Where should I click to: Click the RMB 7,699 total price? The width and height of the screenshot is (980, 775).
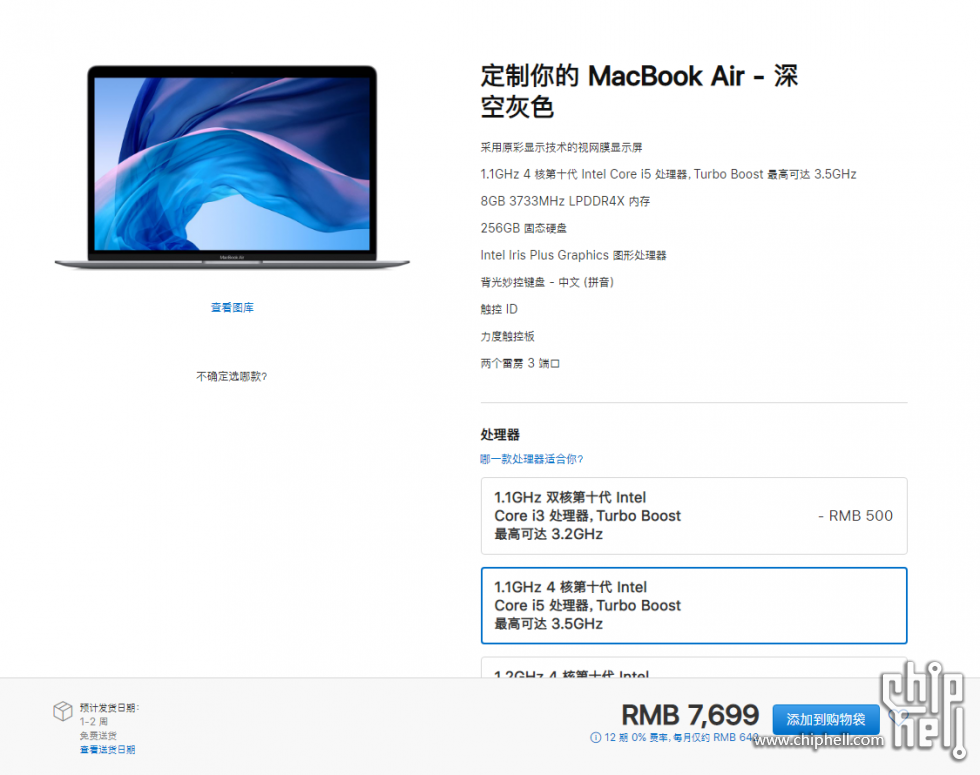(x=690, y=714)
